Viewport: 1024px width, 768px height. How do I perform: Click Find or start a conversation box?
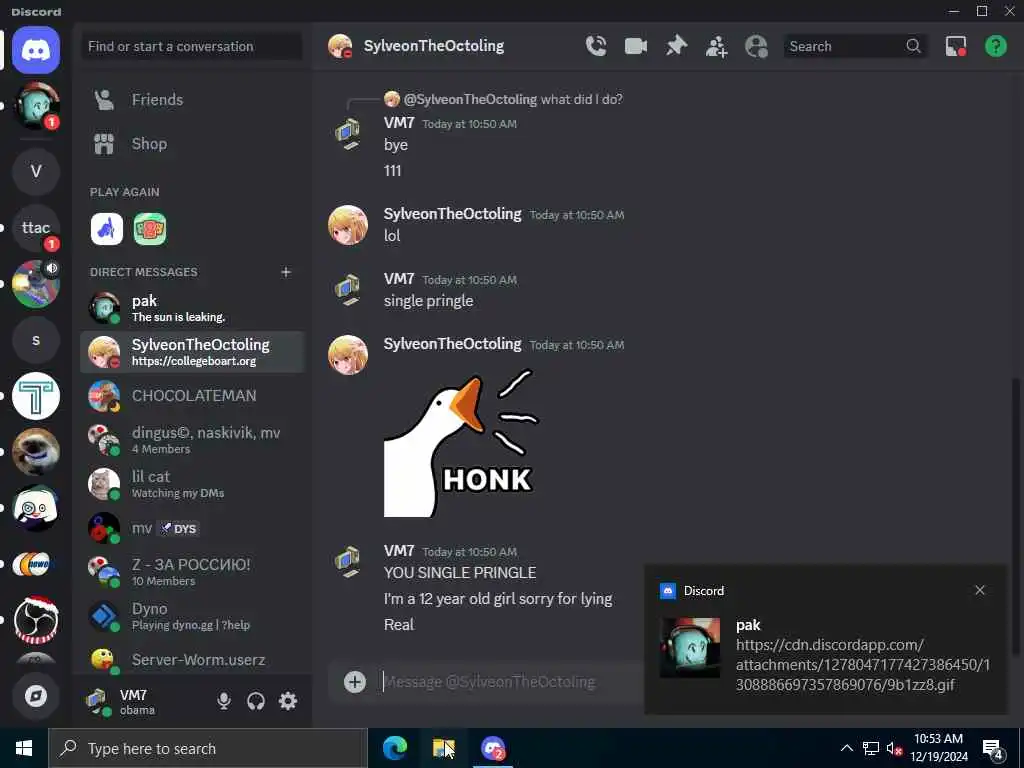coord(192,46)
